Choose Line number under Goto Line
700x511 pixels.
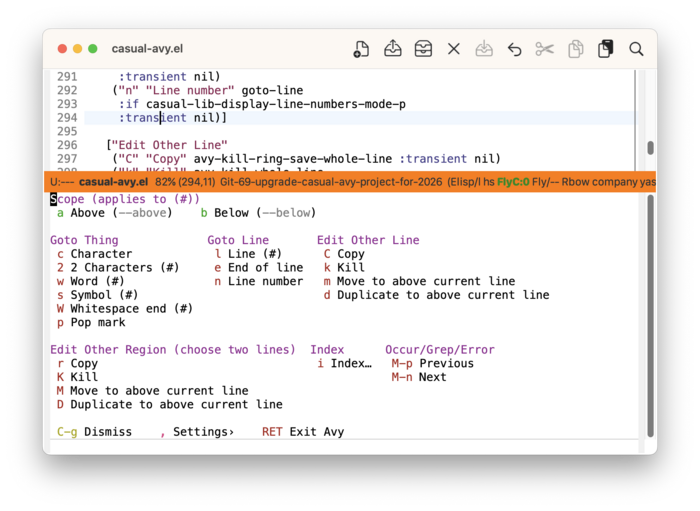(258, 282)
